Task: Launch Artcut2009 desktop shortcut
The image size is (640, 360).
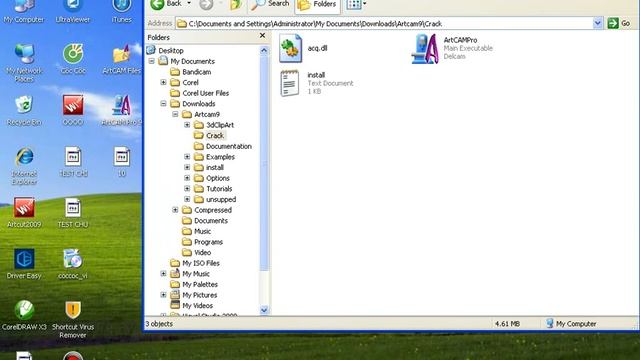Action: 24,212
